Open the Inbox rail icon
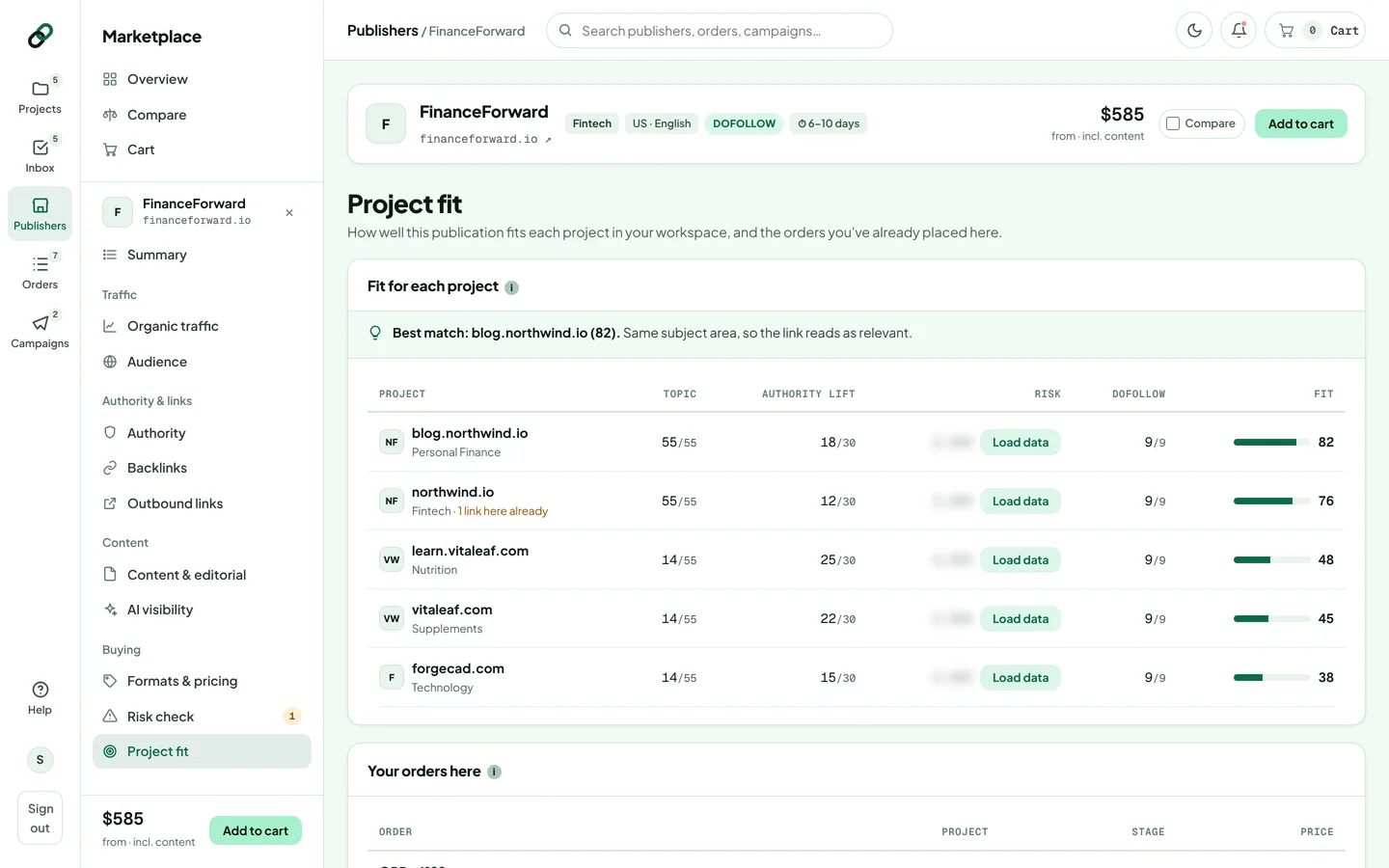The width and height of the screenshot is (1389, 868). (40, 155)
